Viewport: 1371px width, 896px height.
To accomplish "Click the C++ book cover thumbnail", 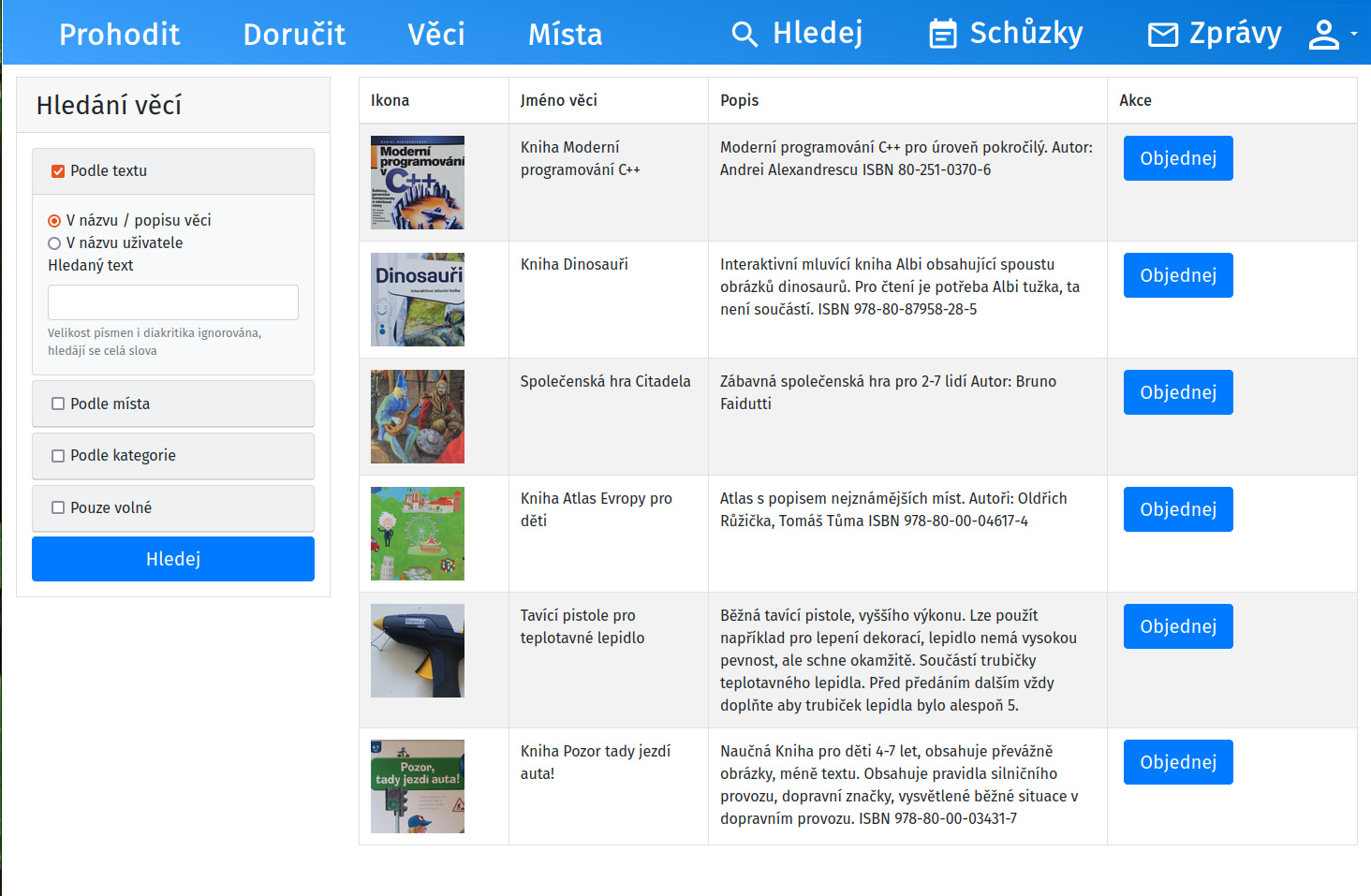I will coord(418,183).
